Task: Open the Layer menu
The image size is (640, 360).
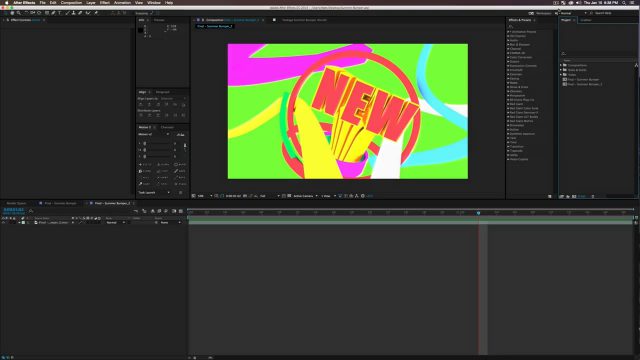Action: click(x=91, y=2)
